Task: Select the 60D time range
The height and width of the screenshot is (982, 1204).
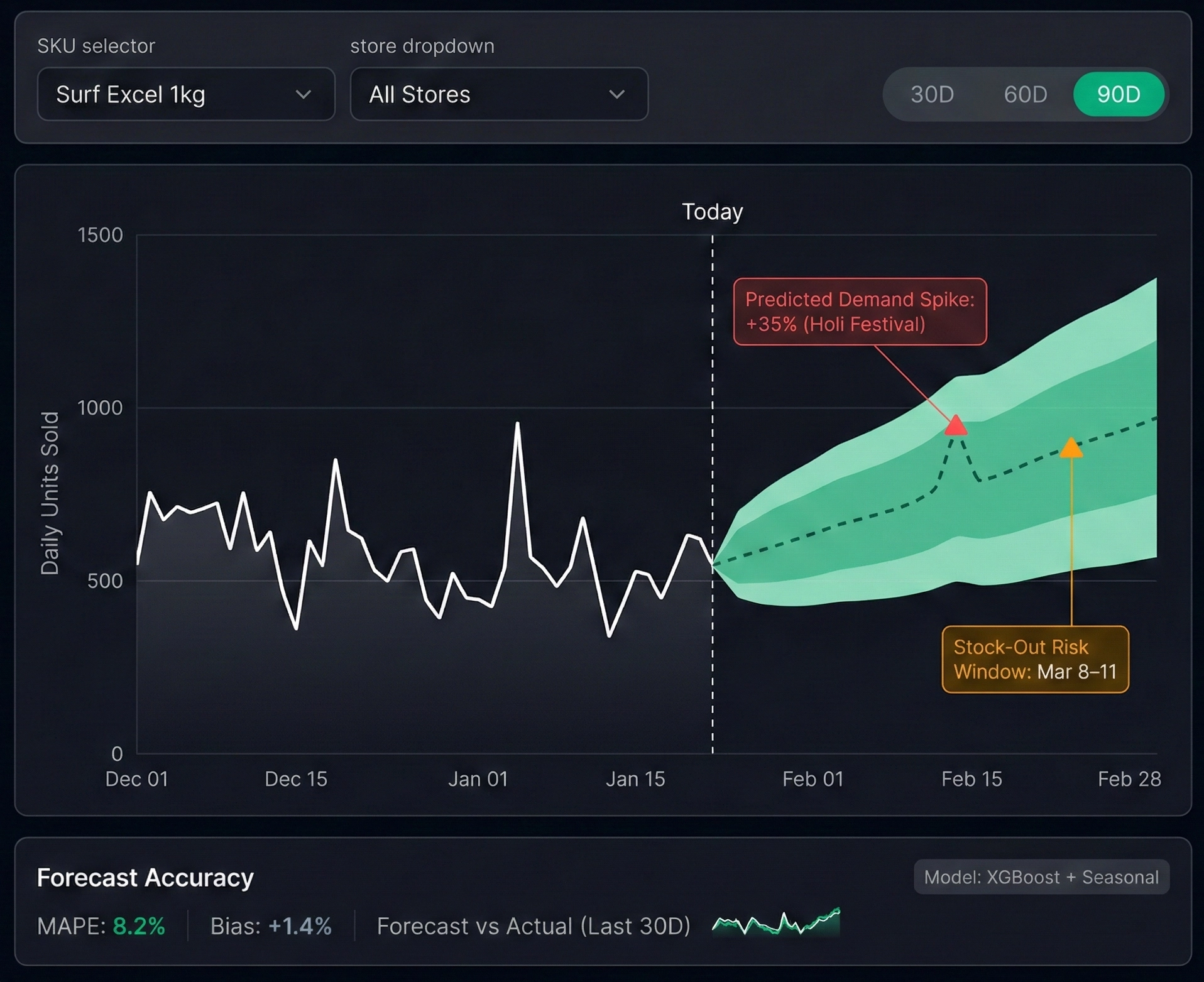Action: click(1024, 94)
